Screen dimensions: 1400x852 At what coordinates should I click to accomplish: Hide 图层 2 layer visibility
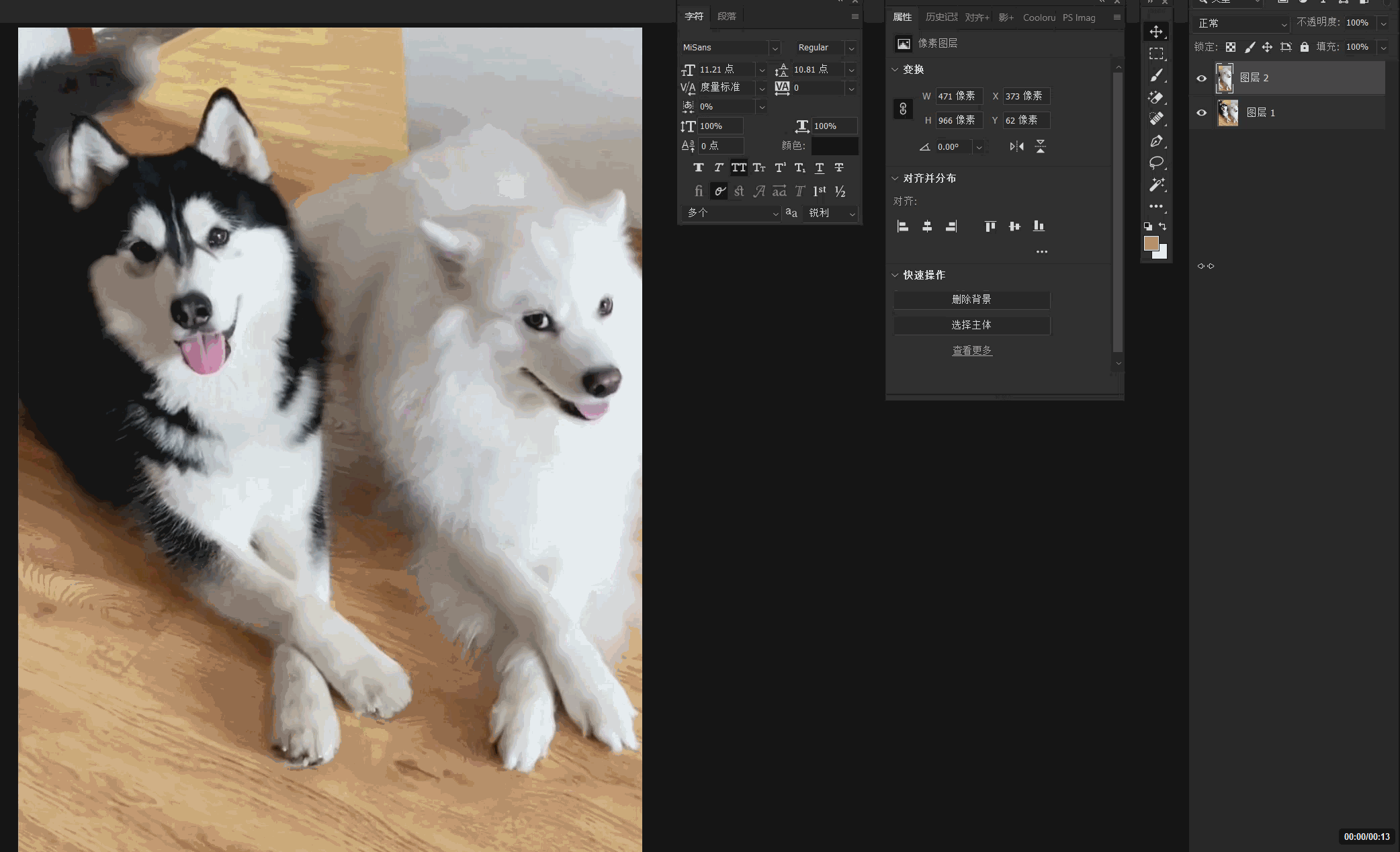tap(1202, 79)
